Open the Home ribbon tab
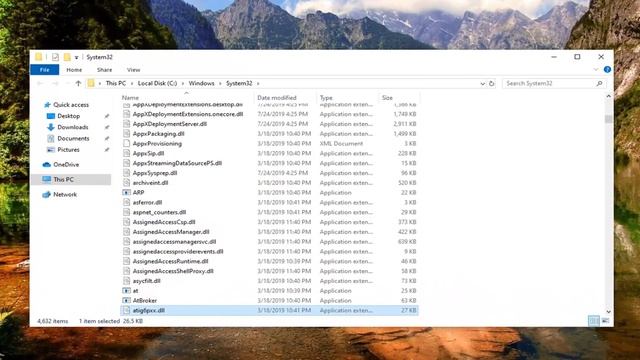 (x=74, y=70)
